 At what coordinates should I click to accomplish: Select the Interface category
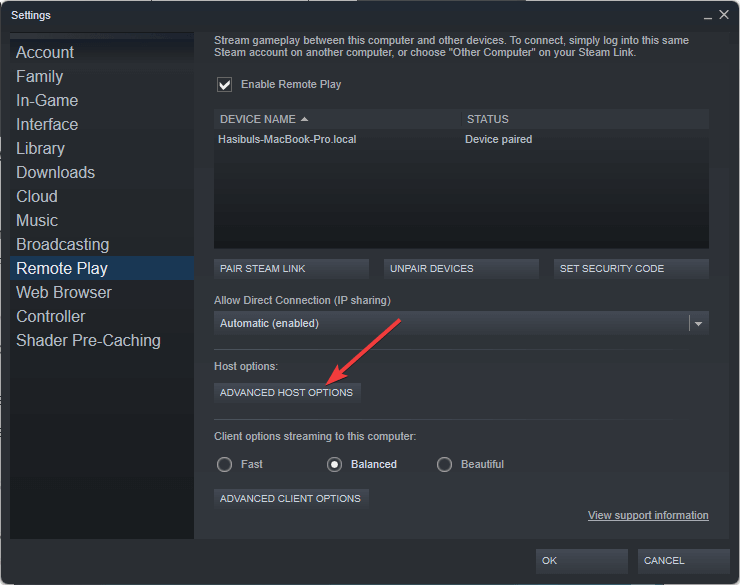[101, 125]
